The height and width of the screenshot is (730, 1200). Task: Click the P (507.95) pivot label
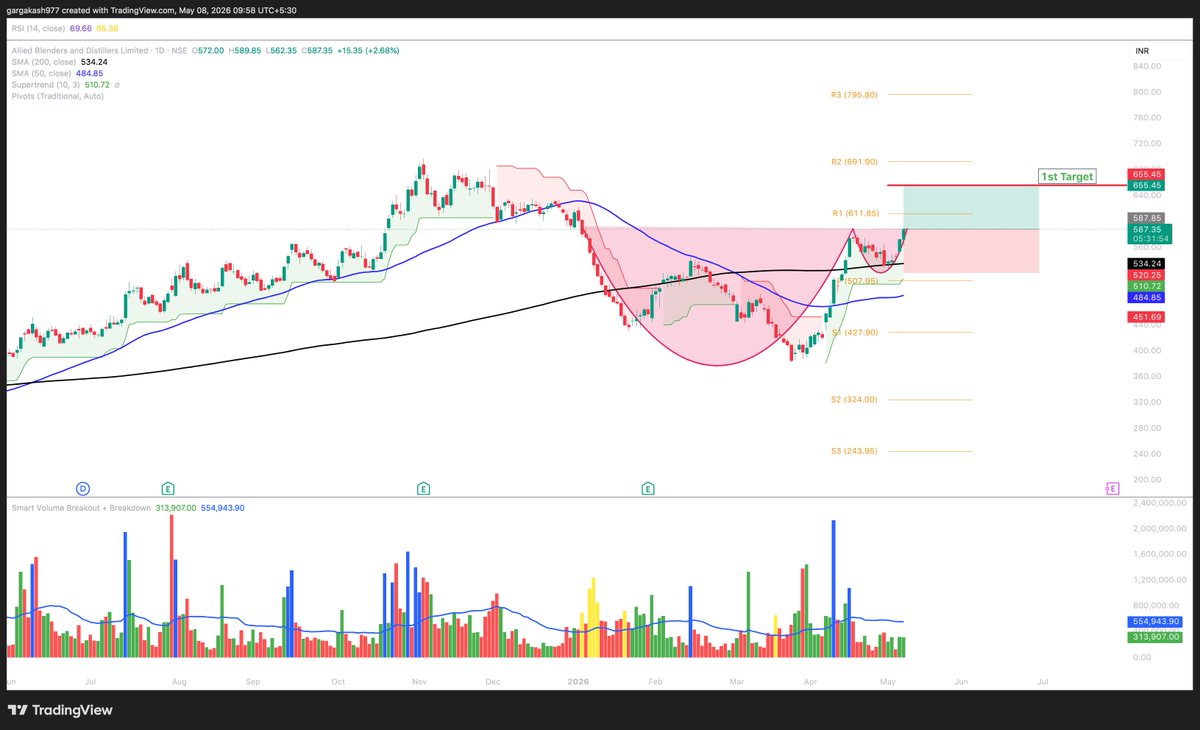[x=856, y=281]
